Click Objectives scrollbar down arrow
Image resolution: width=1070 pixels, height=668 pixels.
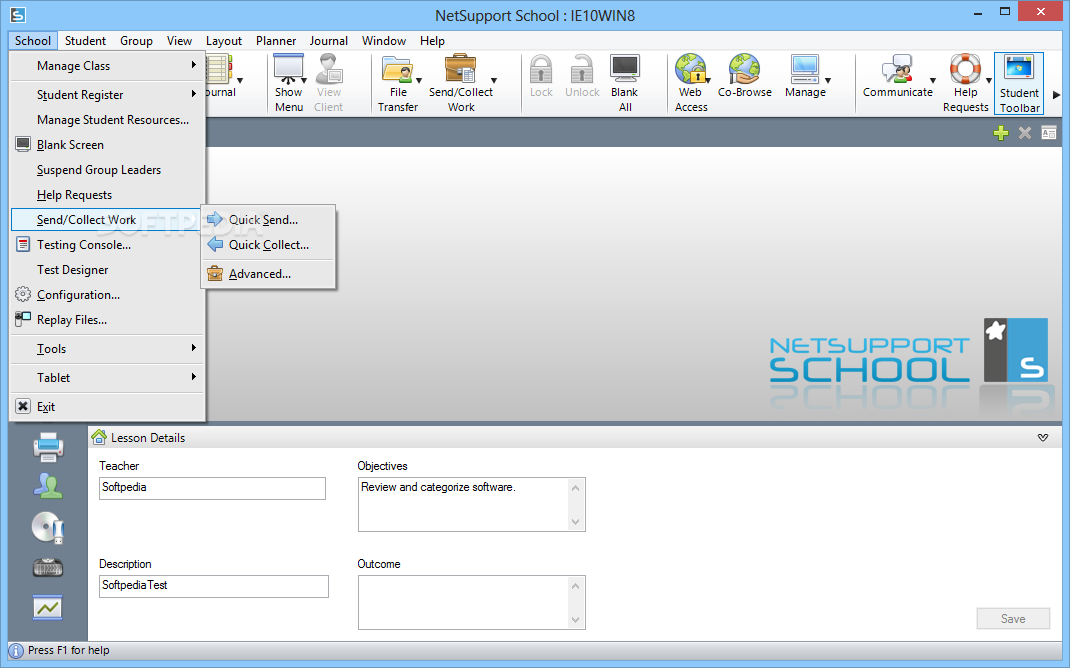[x=575, y=522]
